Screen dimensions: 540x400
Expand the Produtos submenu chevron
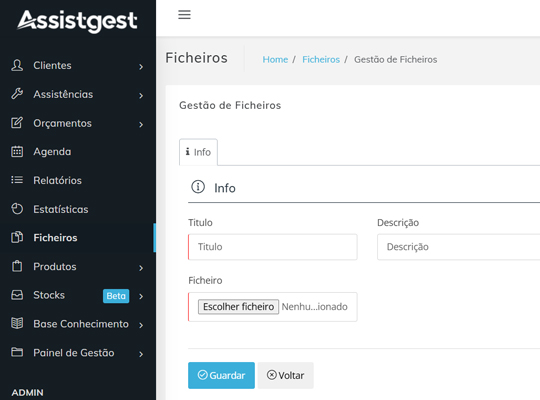point(141,268)
